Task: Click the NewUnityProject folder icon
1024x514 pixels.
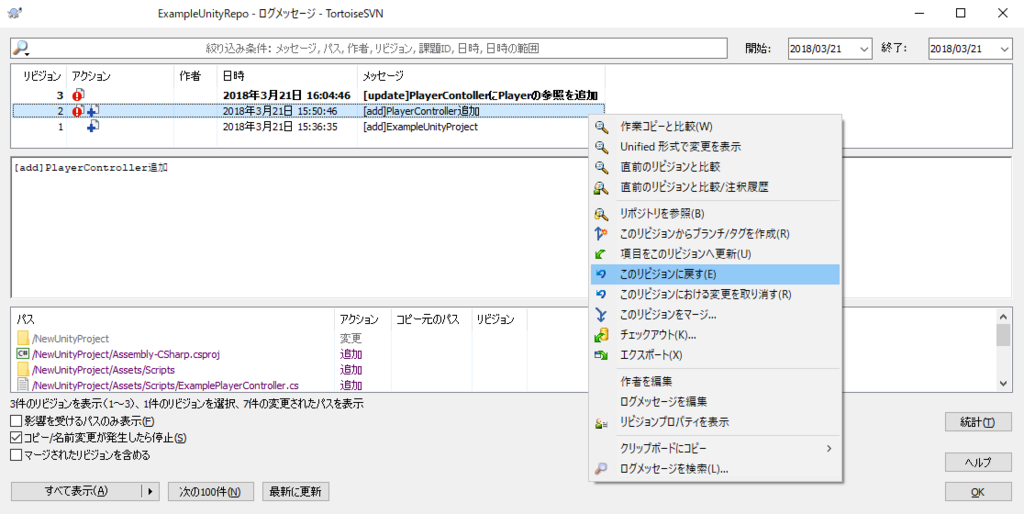Action: [23, 338]
